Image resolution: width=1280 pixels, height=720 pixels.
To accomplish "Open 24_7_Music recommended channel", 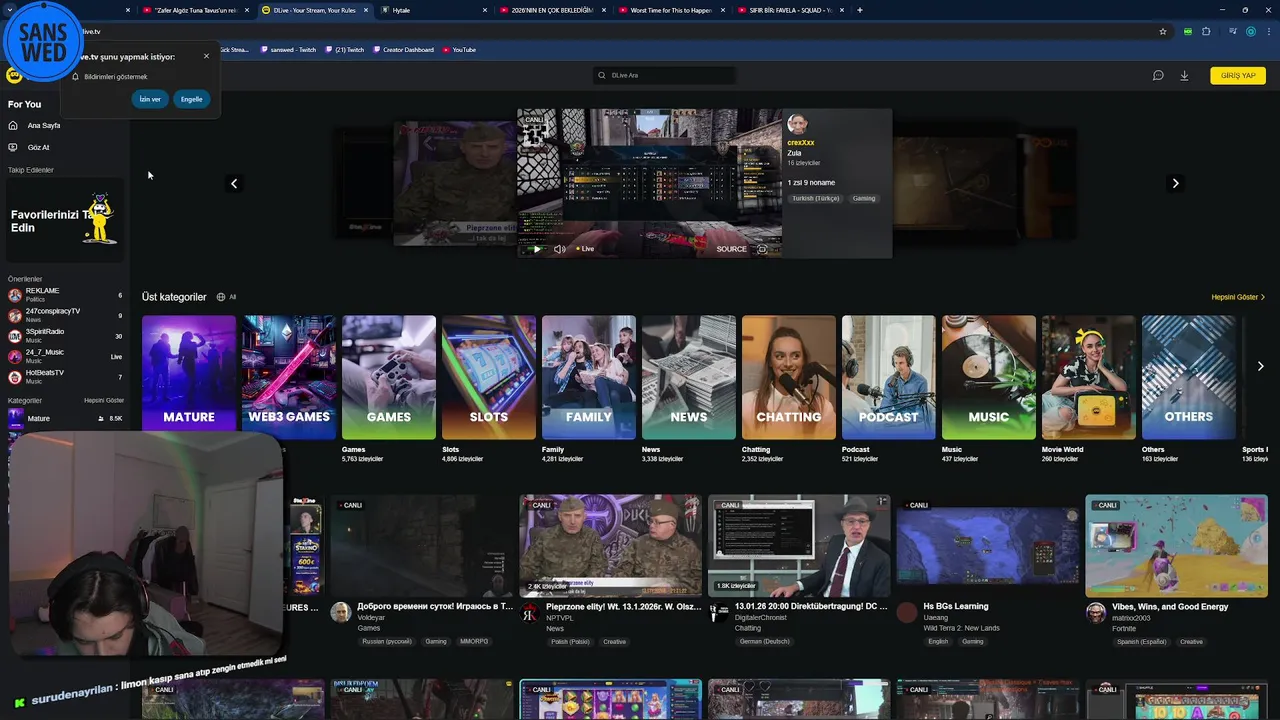I will (x=65, y=356).
